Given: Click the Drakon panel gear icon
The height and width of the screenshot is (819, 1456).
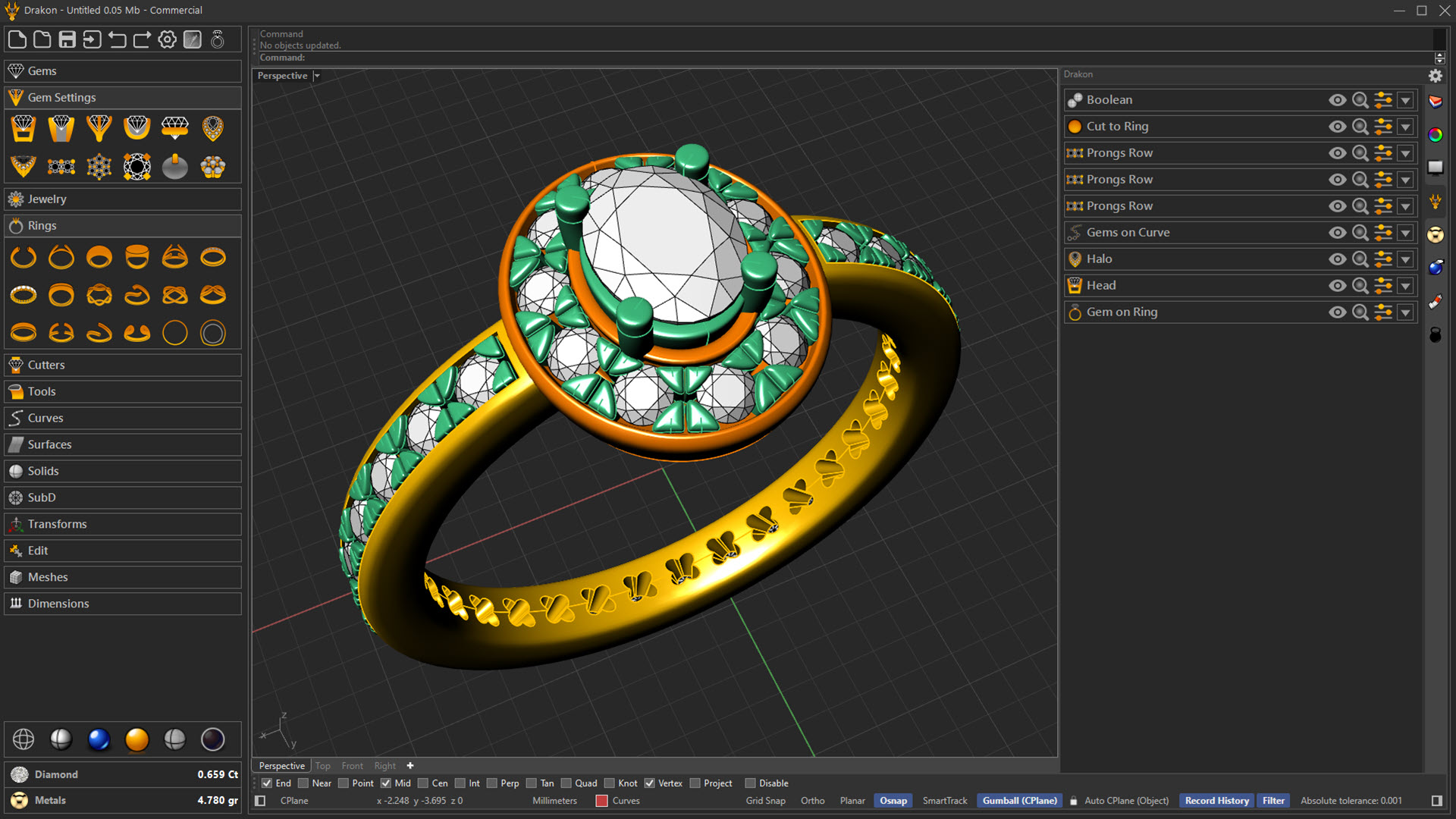Looking at the screenshot, I should click(1436, 76).
